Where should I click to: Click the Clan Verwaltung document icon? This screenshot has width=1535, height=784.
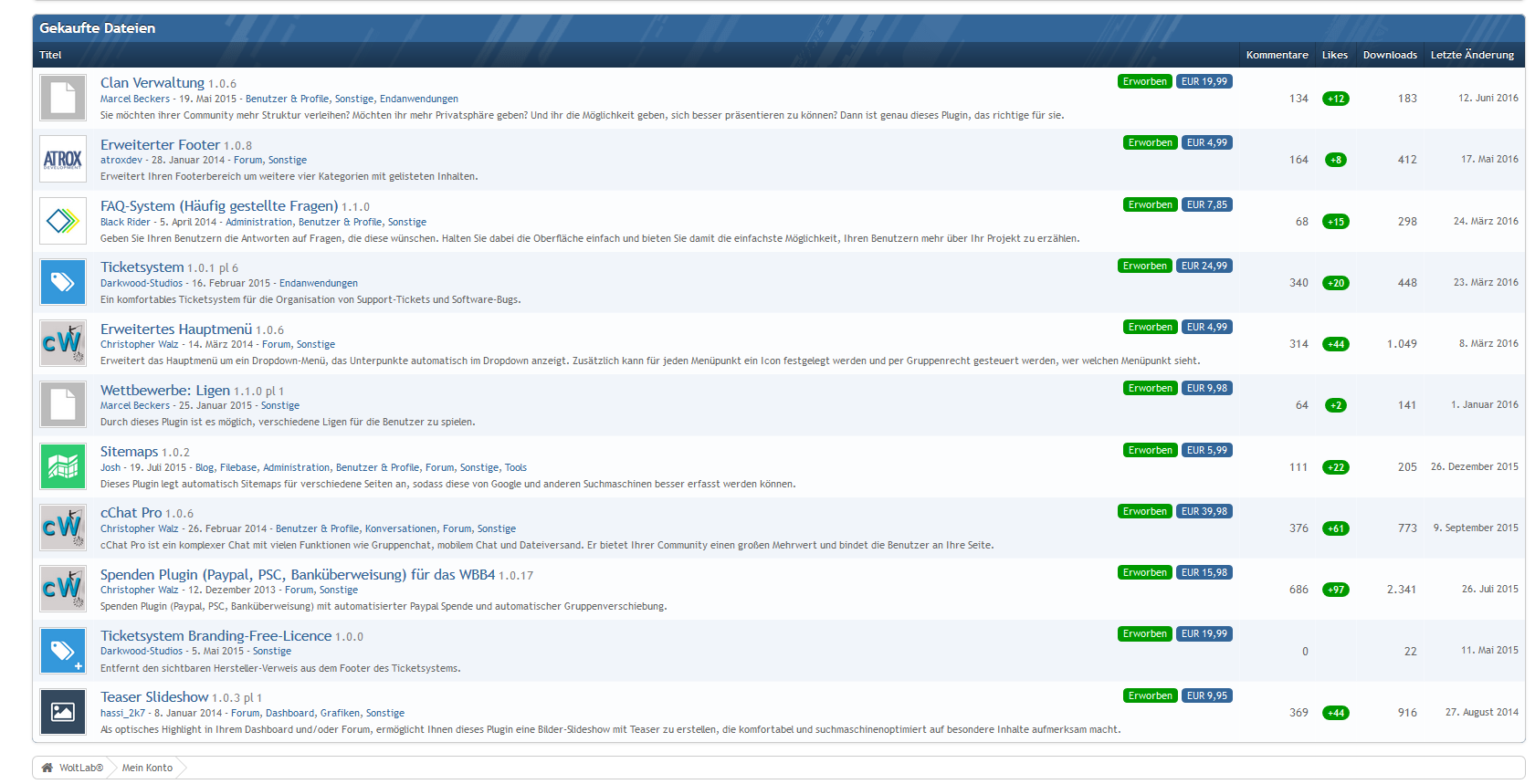tap(63, 98)
